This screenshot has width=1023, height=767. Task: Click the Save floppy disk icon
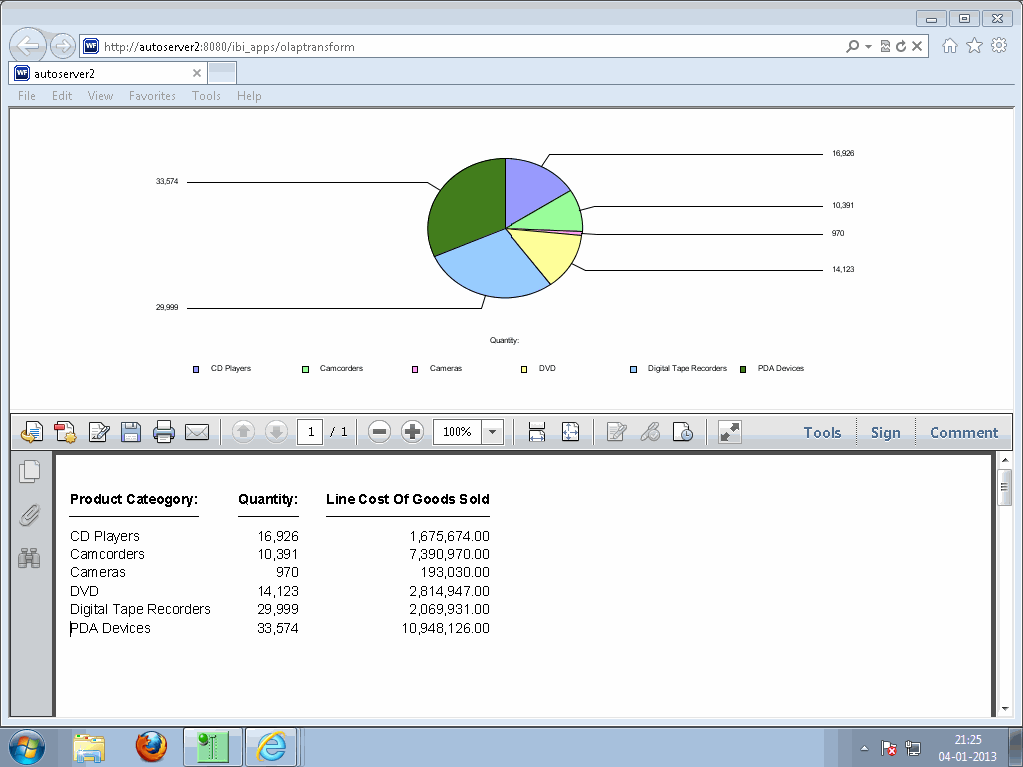point(130,432)
